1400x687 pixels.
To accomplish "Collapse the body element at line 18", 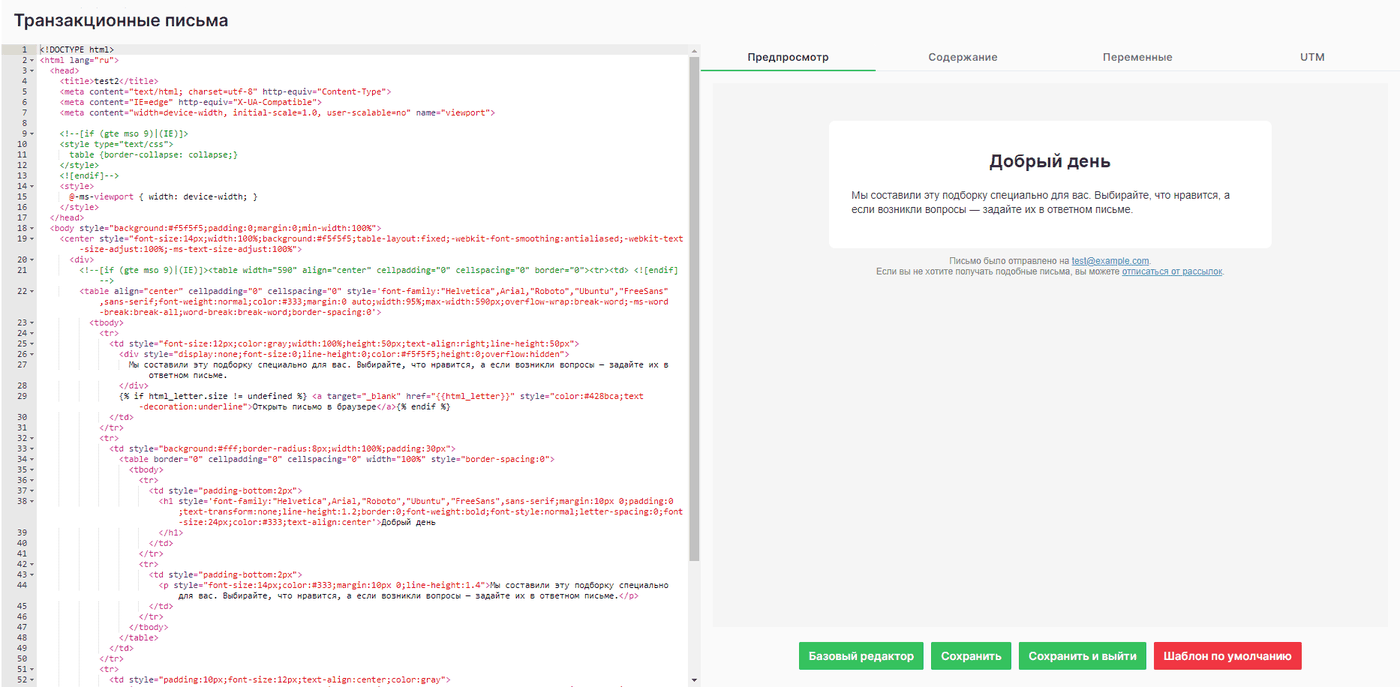I will pos(33,228).
